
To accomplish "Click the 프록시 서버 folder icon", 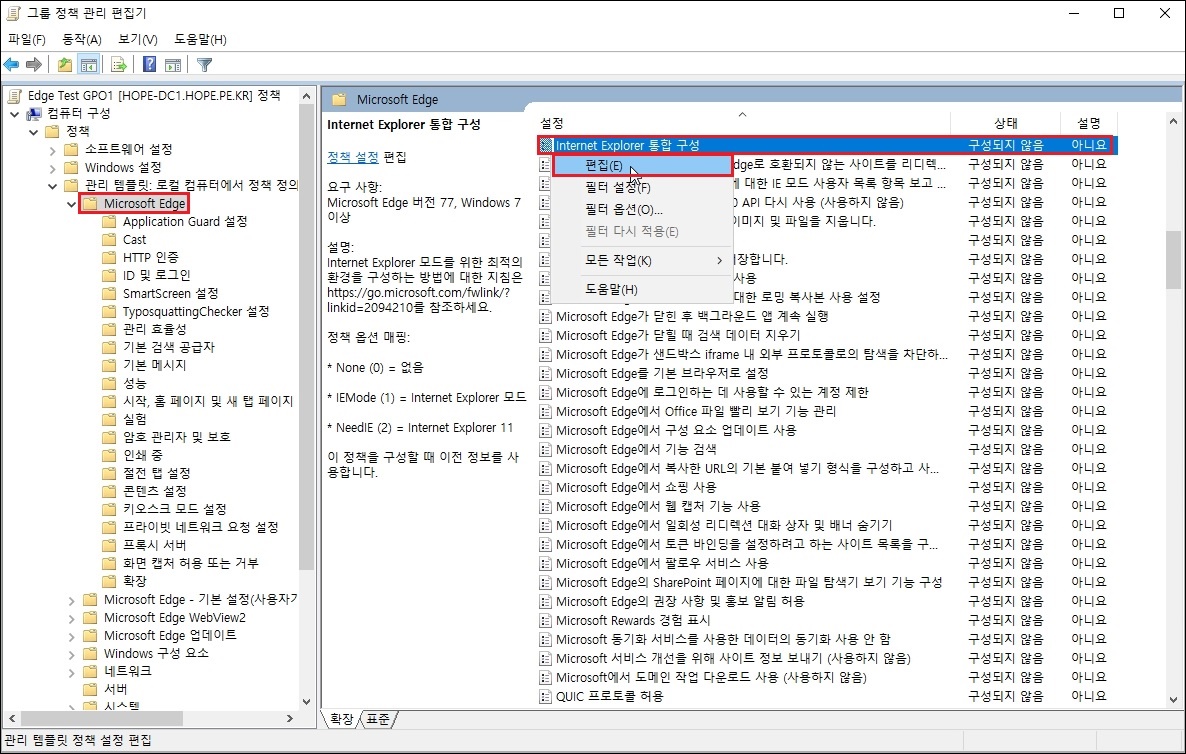I will pyautogui.click(x=110, y=545).
